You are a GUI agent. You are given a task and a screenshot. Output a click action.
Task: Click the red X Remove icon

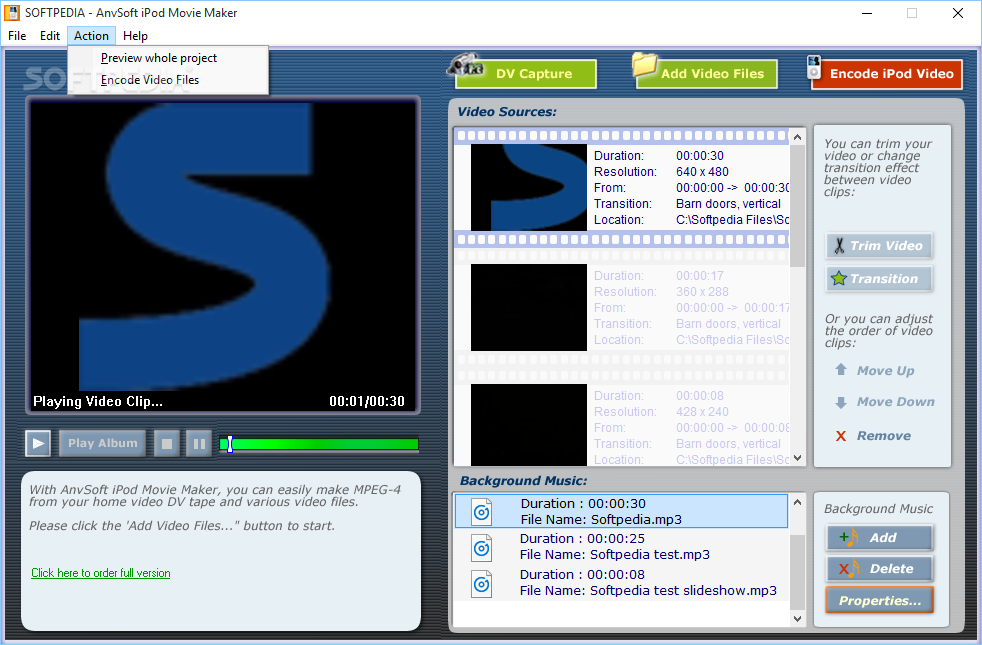pos(841,436)
